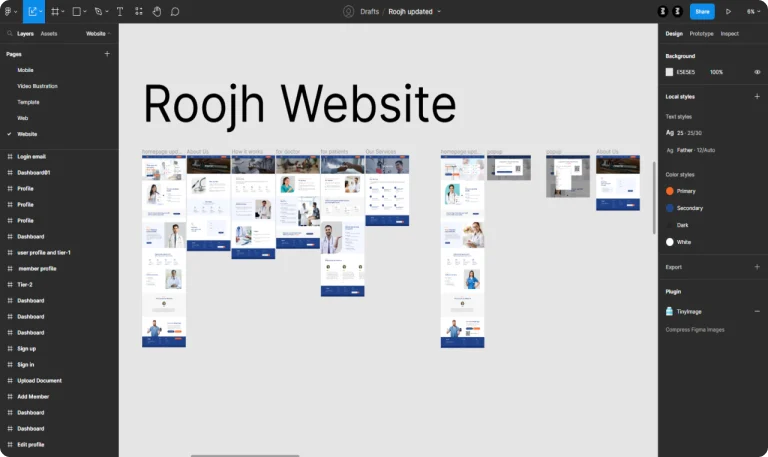The height and width of the screenshot is (457, 768).
Task: Select the Father - 12/Auto text style
Action: [690, 150]
